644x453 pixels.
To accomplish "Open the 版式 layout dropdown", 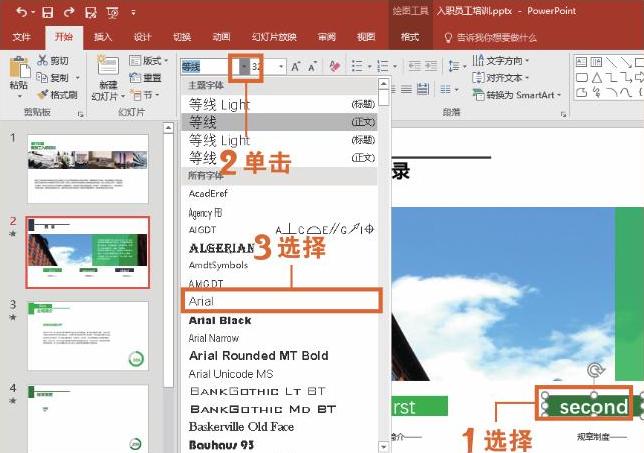I will (149, 61).
